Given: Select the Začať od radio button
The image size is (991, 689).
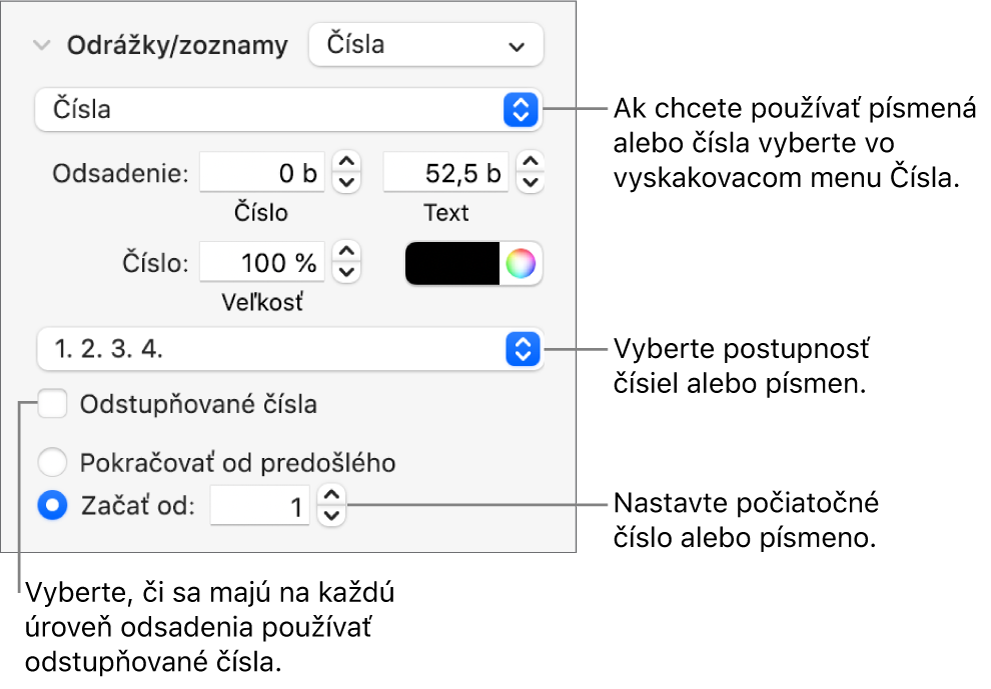Looking at the screenshot, I should pyautogui.click(x=51, y=507).
